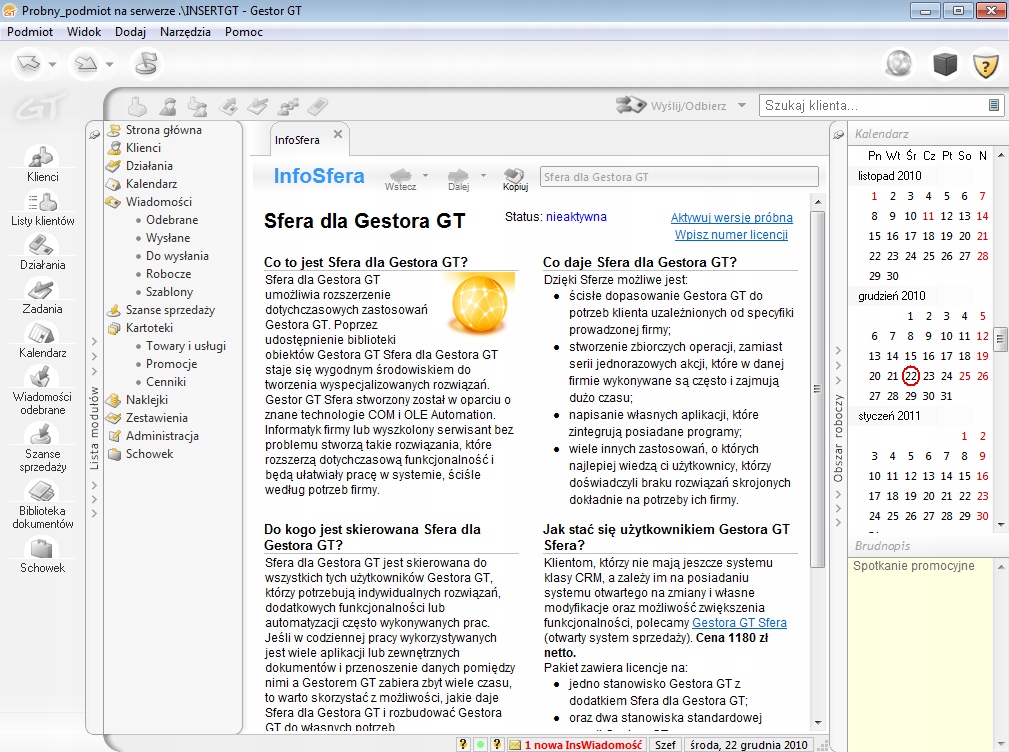Click the Wpisz numer licencji link

coord(731,235)
